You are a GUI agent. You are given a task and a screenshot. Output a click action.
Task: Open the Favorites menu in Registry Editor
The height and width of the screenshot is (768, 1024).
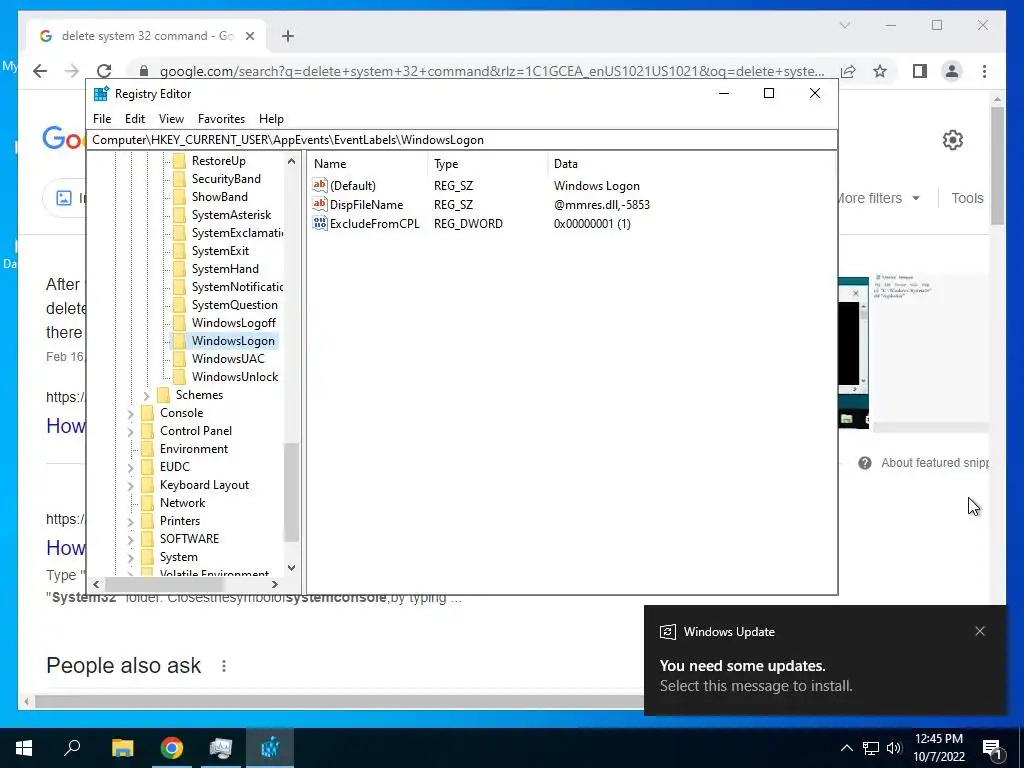click(221, 119)
